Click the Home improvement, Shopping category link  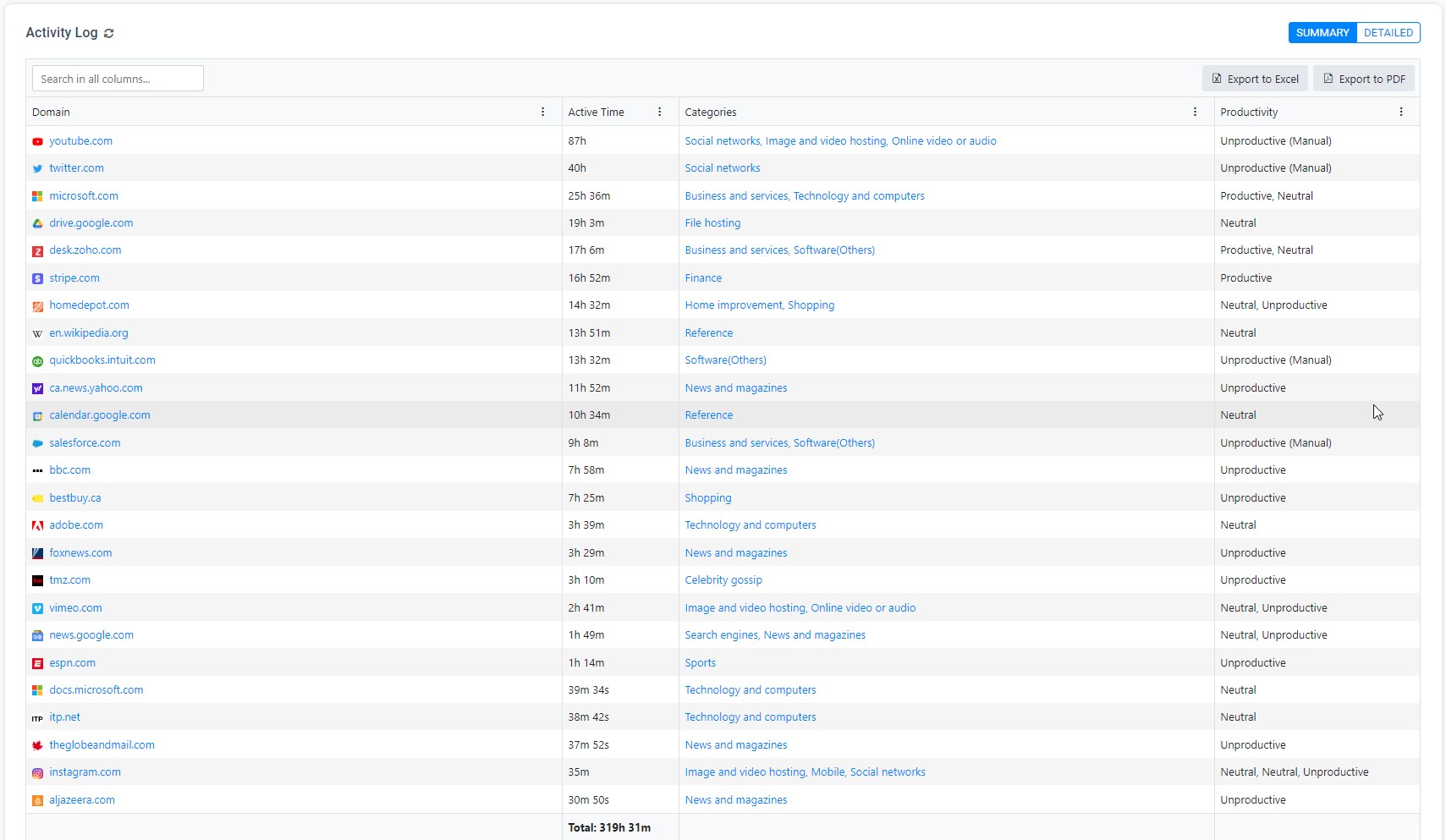[759, 305]
